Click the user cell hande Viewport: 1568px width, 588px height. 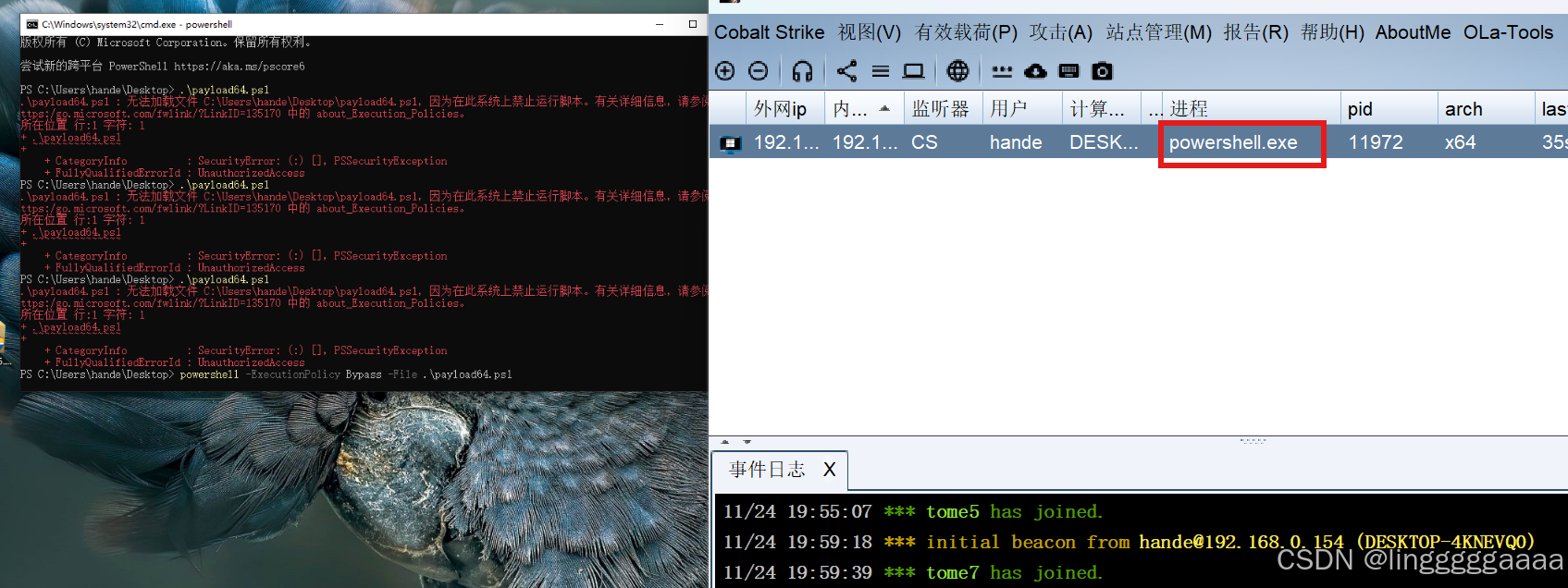coord(1016,143)
